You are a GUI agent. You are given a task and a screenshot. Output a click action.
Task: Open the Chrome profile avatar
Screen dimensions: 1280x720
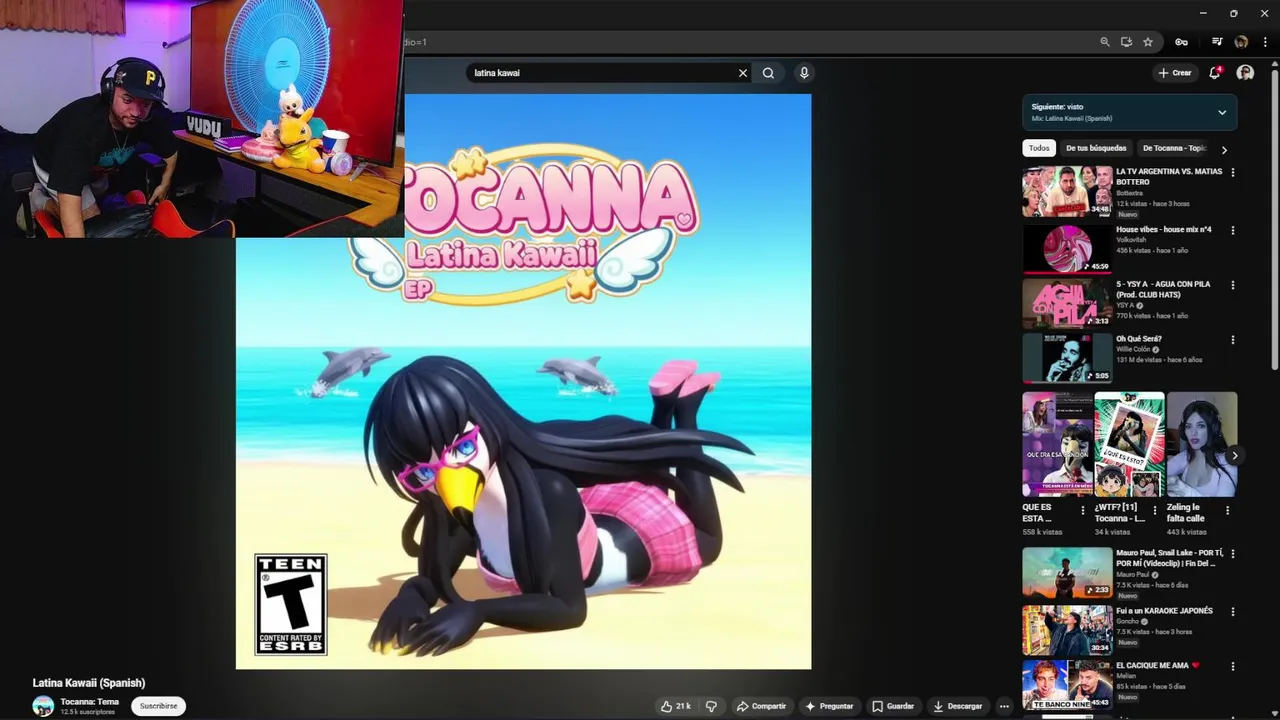(x=1241, y=42)
